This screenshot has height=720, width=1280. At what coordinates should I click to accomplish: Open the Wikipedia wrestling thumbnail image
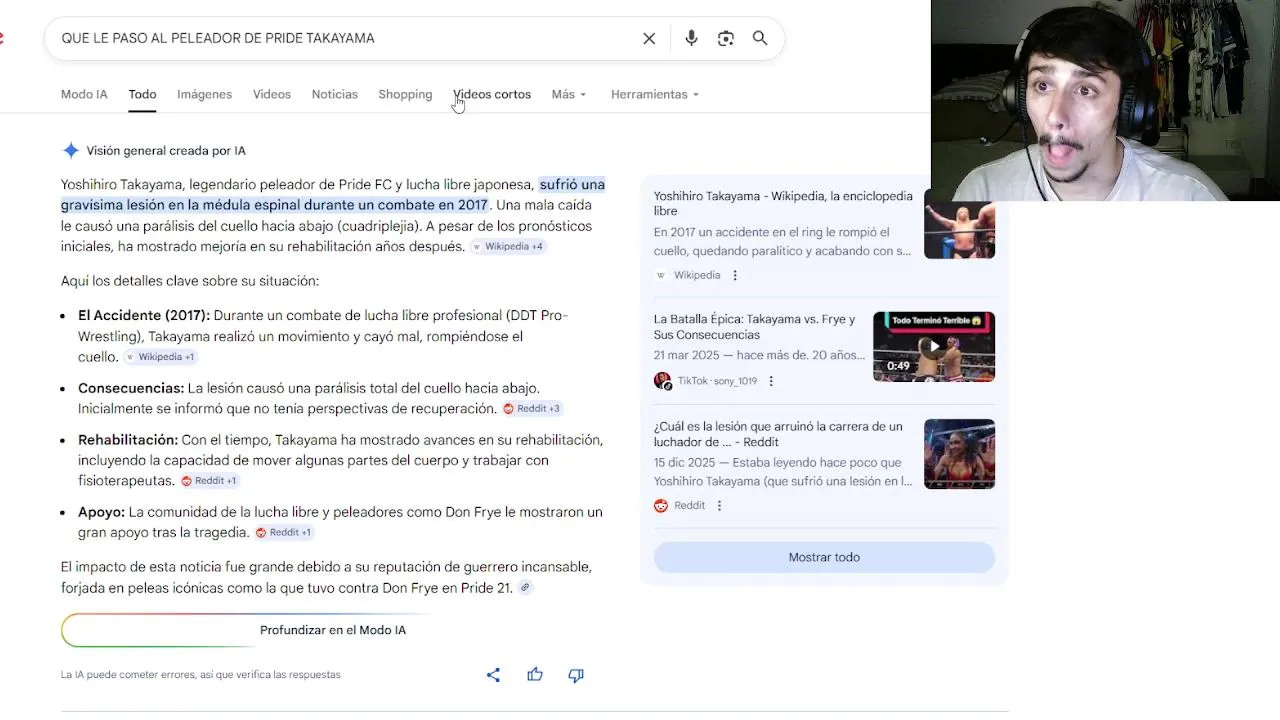[x=959, y=223]
